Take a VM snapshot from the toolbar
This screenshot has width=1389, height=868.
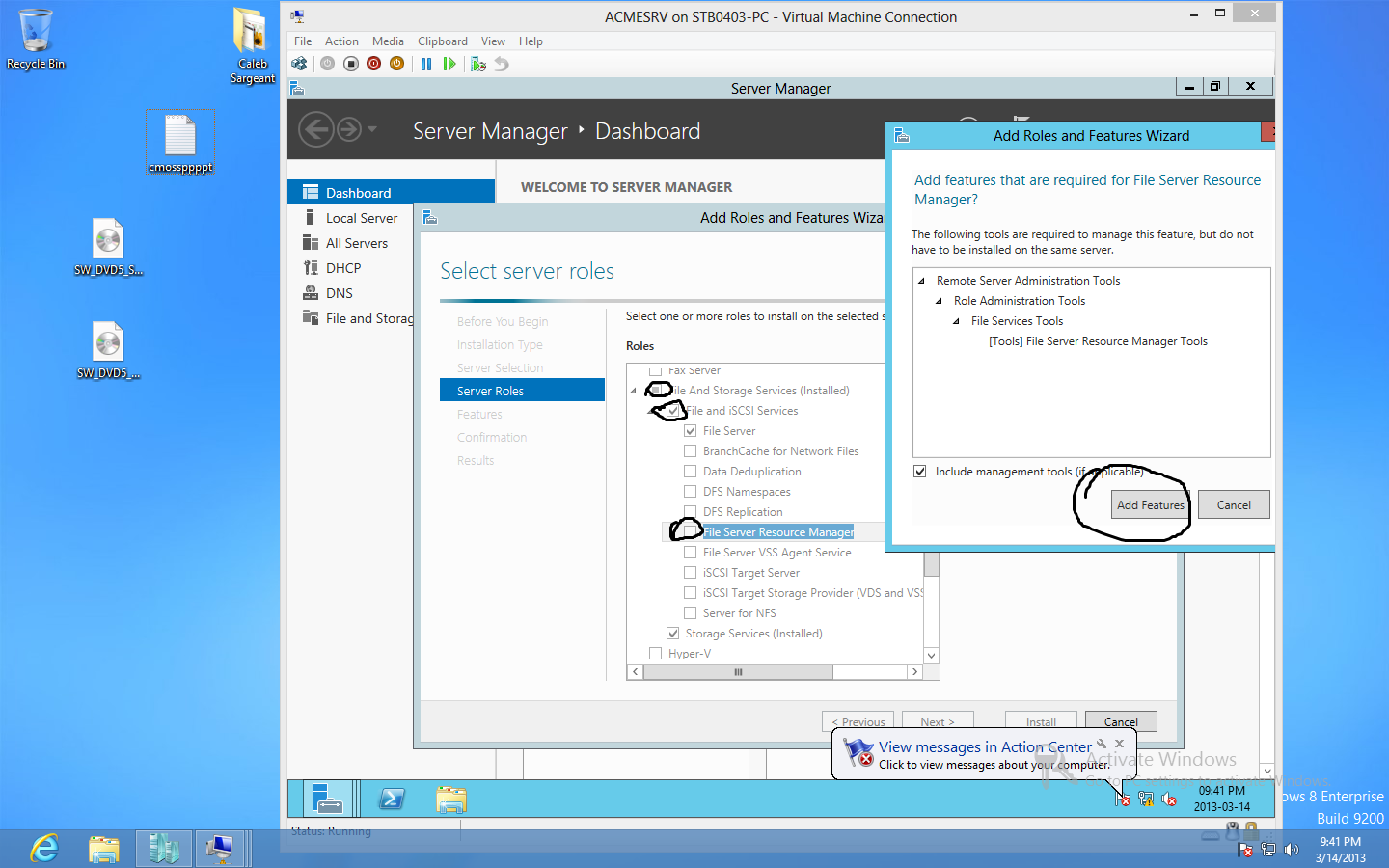(478, 64)
